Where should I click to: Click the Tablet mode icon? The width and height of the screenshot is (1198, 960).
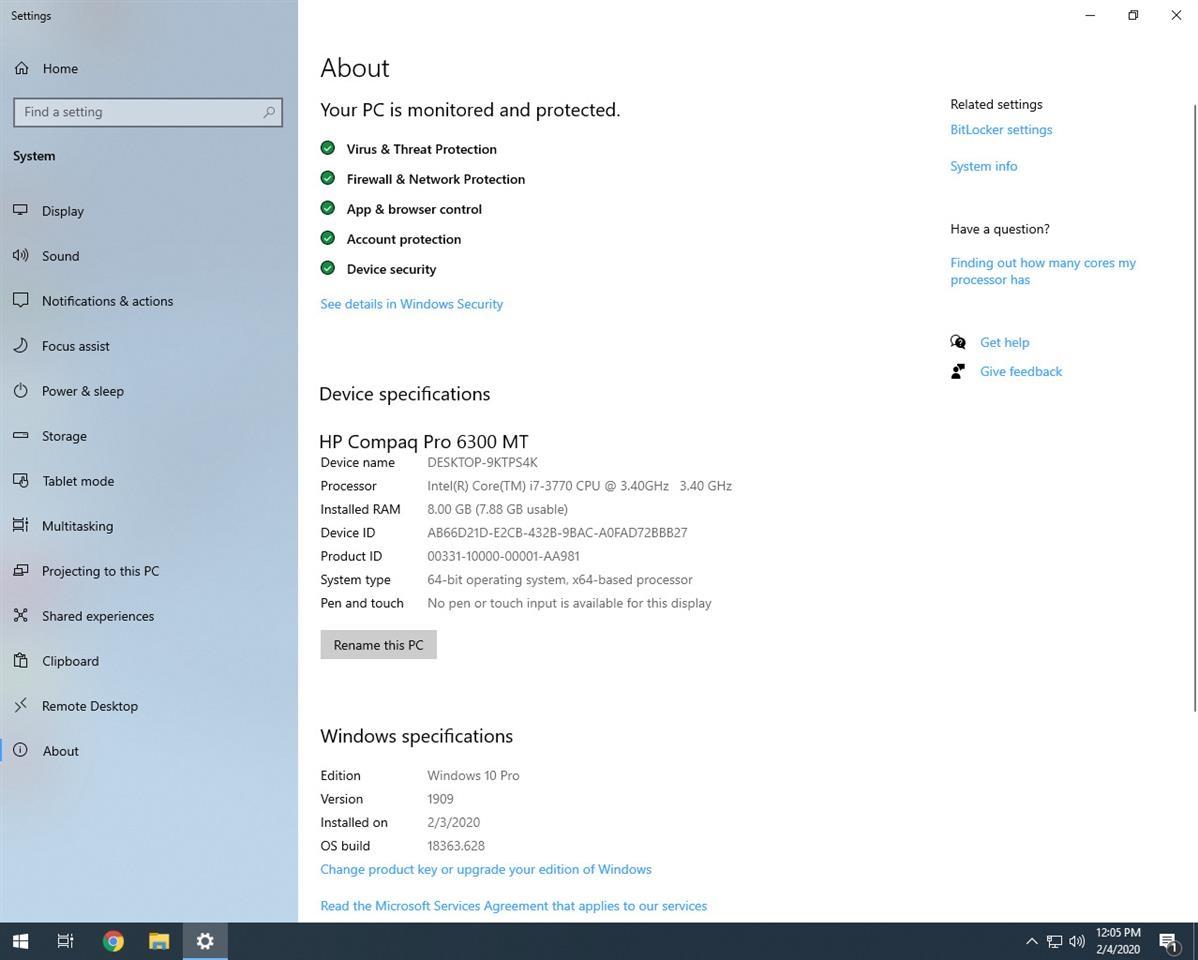21,481
